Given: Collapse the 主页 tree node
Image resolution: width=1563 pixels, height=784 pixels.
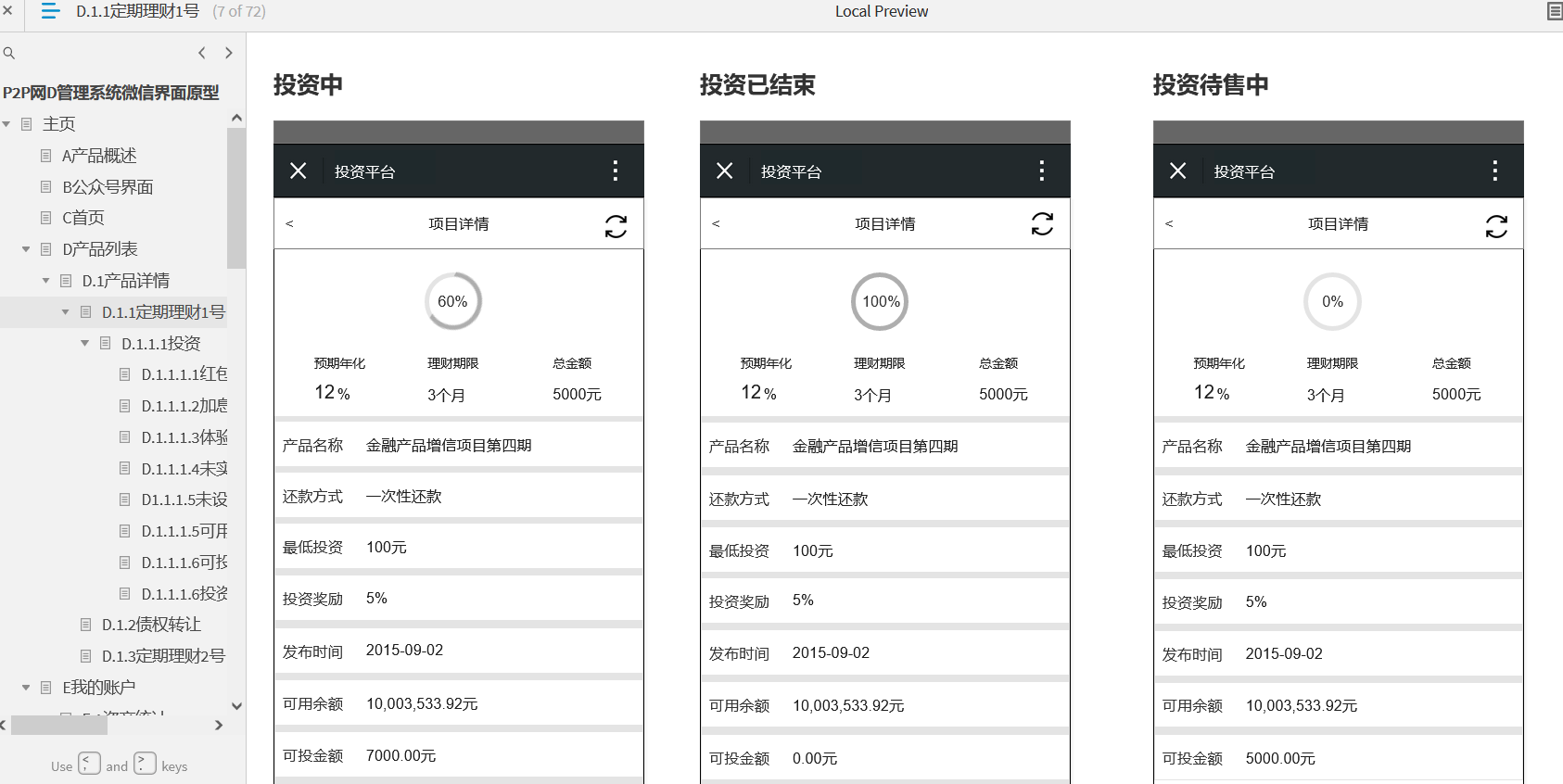Looking at the screenshot, I should 6,124.
